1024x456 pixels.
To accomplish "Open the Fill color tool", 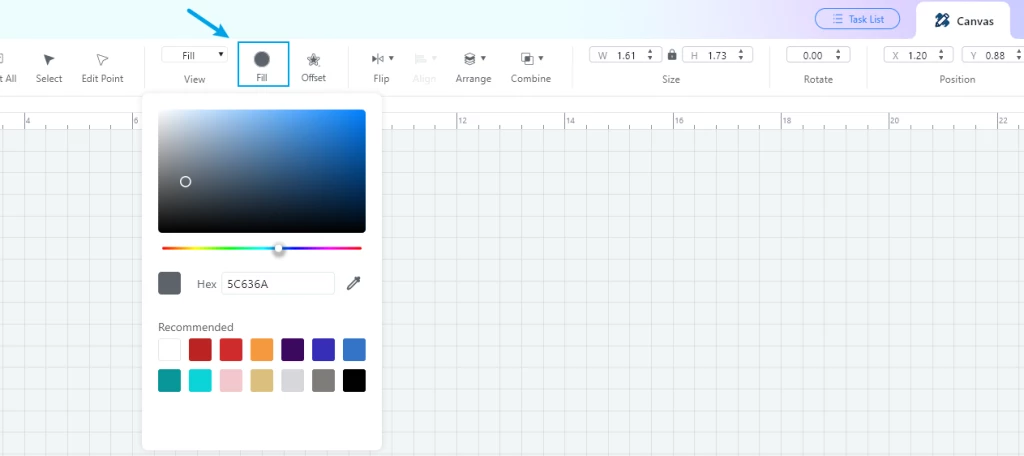I will point(263,65).
